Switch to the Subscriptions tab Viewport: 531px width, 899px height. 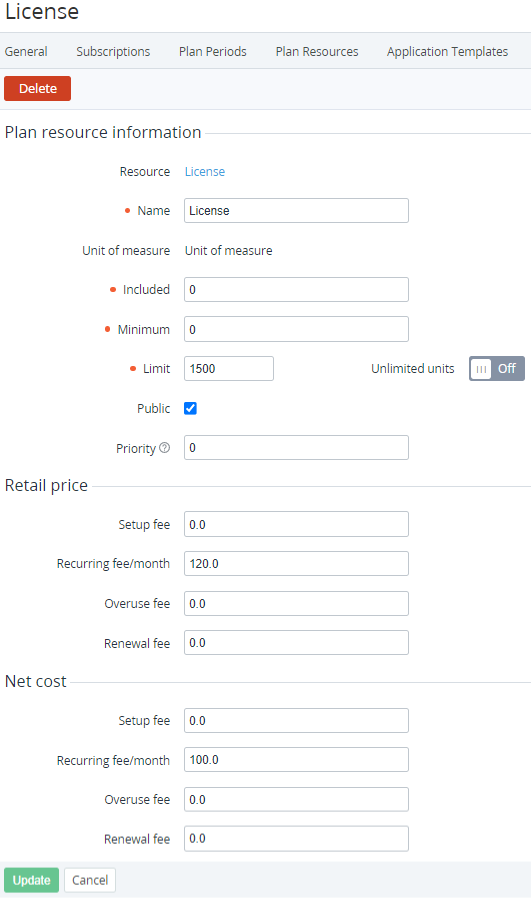pyautogui.click(x=113, y=52)
